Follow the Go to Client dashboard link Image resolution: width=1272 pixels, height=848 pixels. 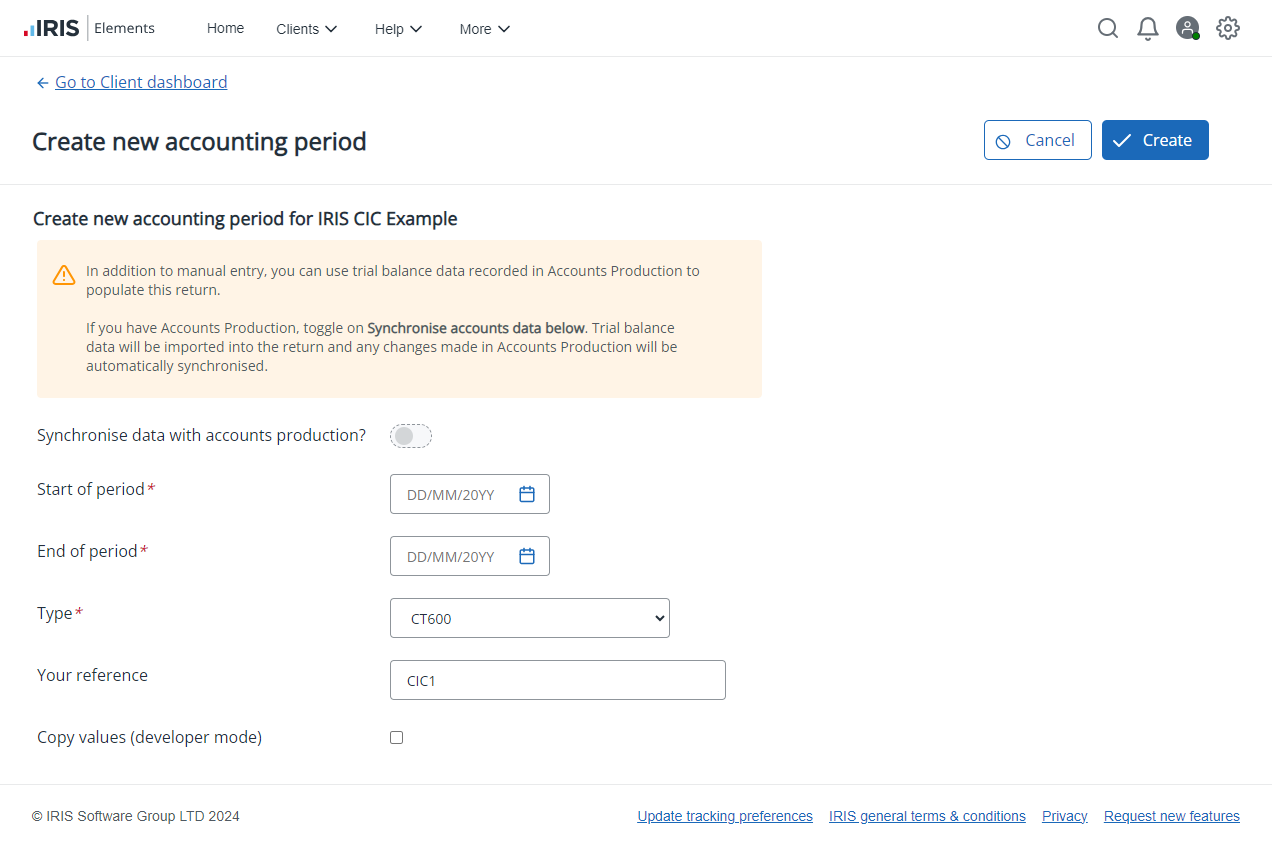(141, 82)
